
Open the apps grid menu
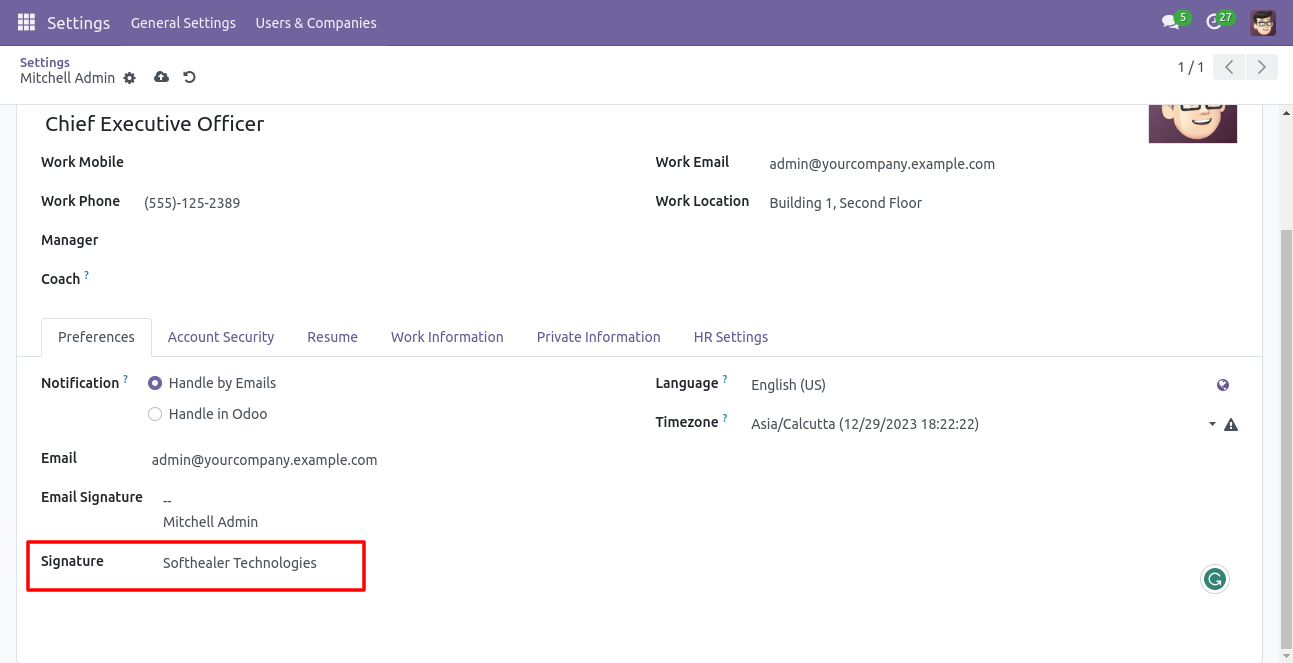tap(26, 22)
